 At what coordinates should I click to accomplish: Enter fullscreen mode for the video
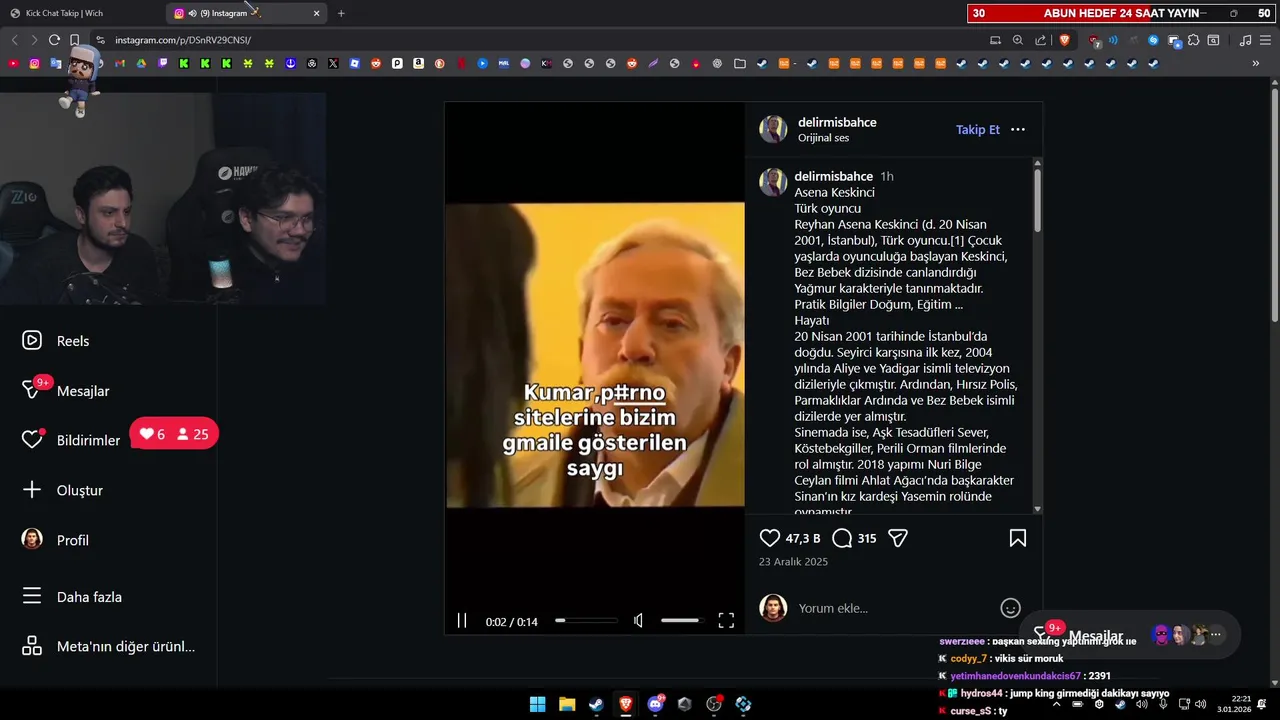point(726,621)
